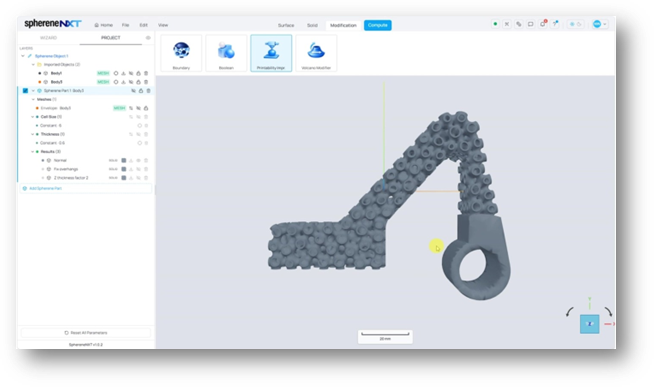Toggle the checkbox beside Spherene Part 1
Viewport: 654px width, 388px height.
coord(25,91)
